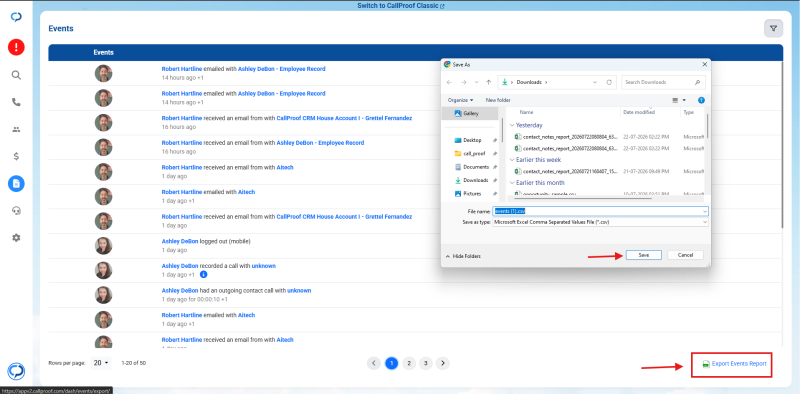The image size is (800, 394).
Task: Click the CallProof chat bubble at sidebar bottom
Action: [x=16, y=371]
